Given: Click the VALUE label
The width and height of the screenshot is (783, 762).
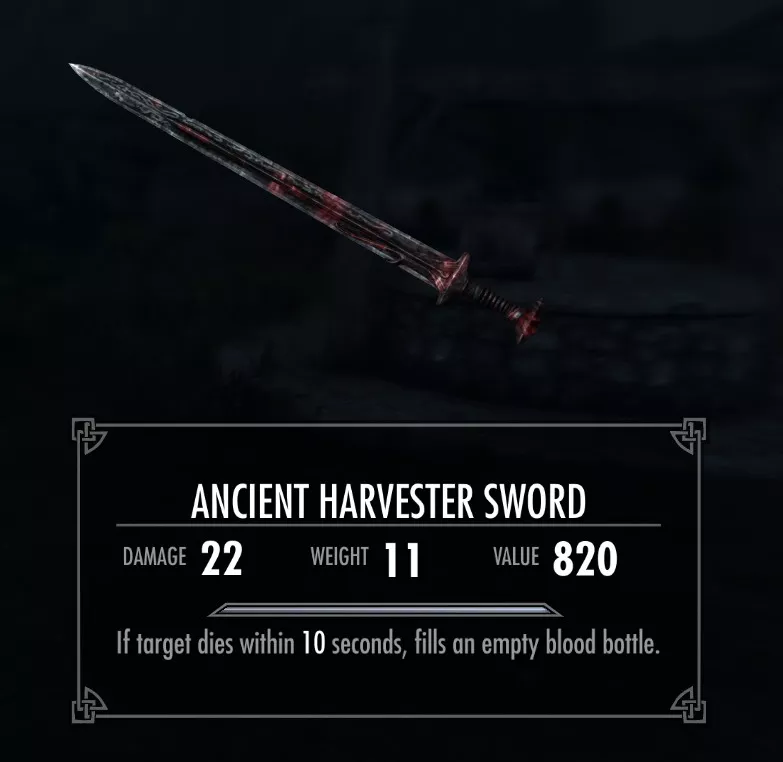Looking at the screenshot, I should coord(516,556).
